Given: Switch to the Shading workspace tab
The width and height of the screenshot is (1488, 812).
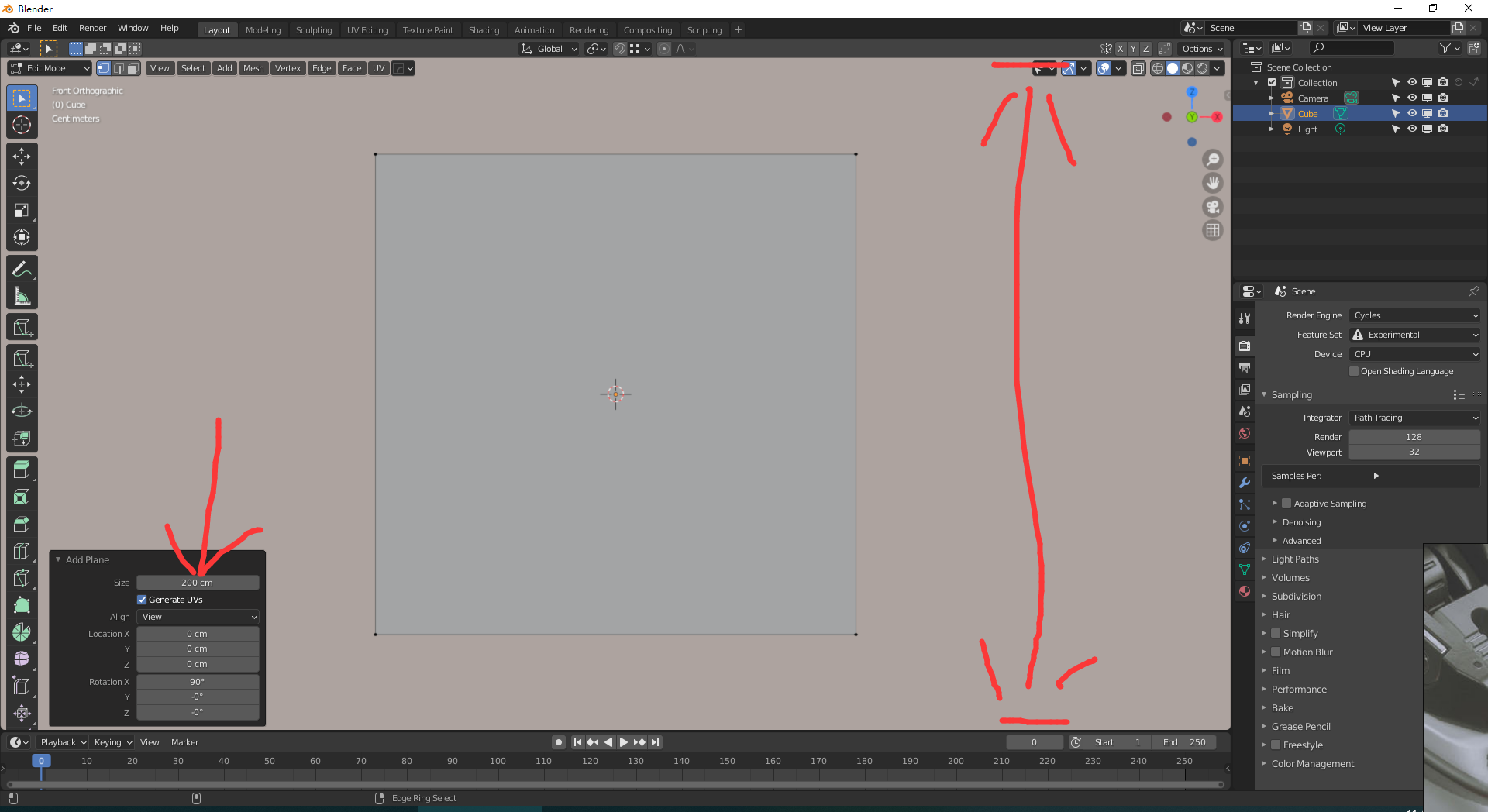Looking at the screenshot, I should pyautogui.click(x=484, y=30).
